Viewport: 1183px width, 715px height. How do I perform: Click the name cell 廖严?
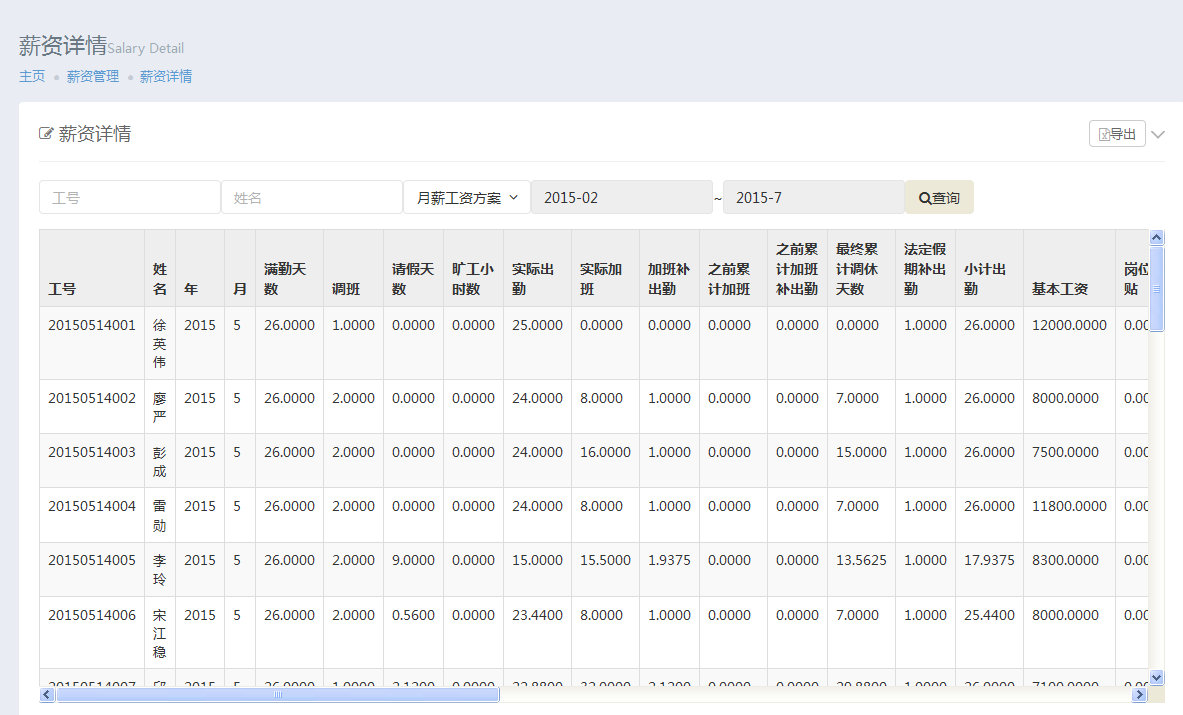point(160,407)
